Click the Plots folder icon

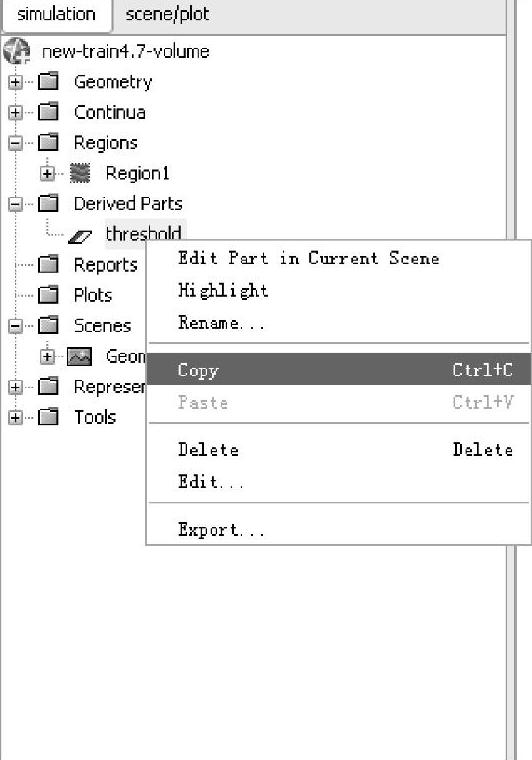(x=48, y=295)
